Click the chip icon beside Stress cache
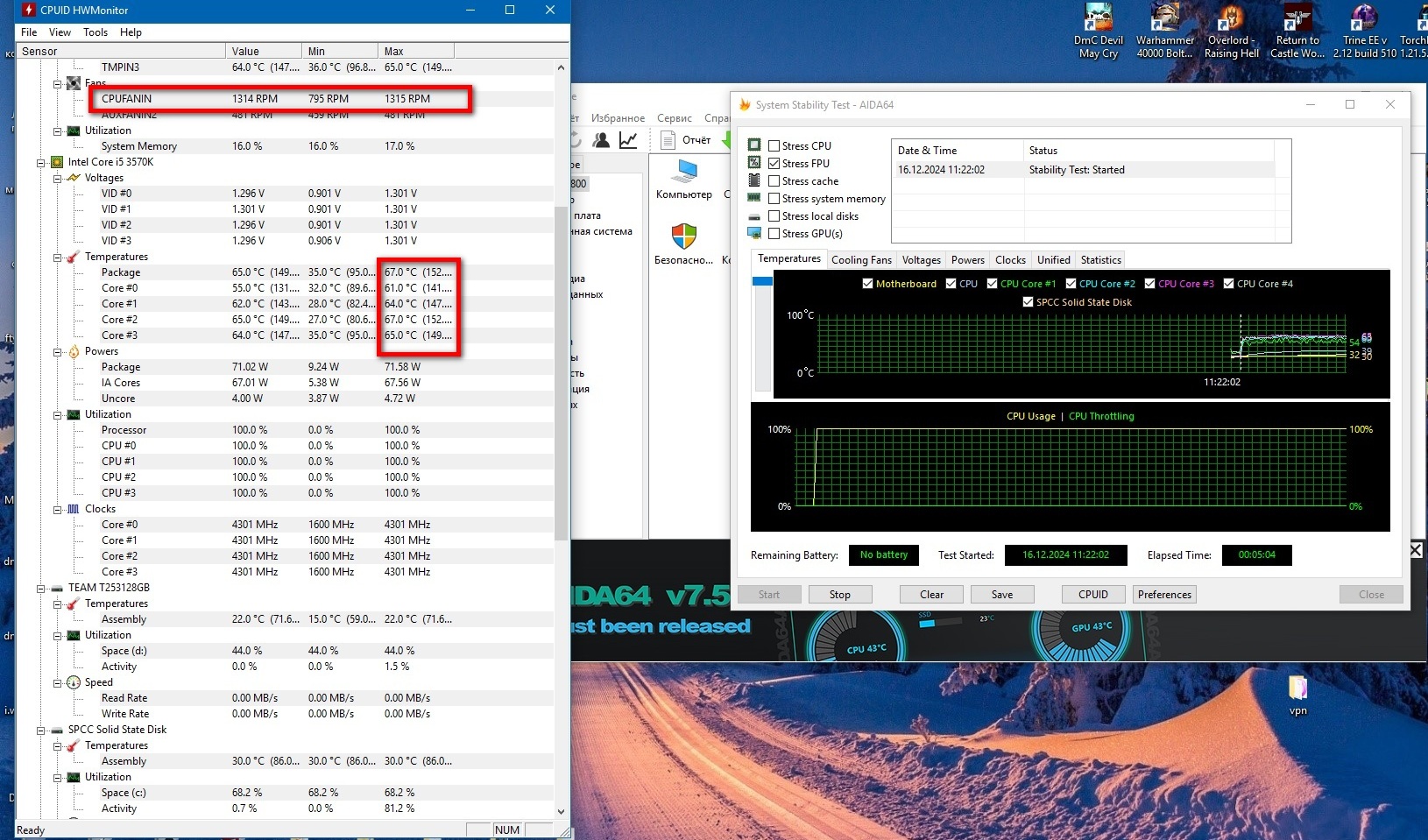Screen dimensions: 1428x840 754,180
